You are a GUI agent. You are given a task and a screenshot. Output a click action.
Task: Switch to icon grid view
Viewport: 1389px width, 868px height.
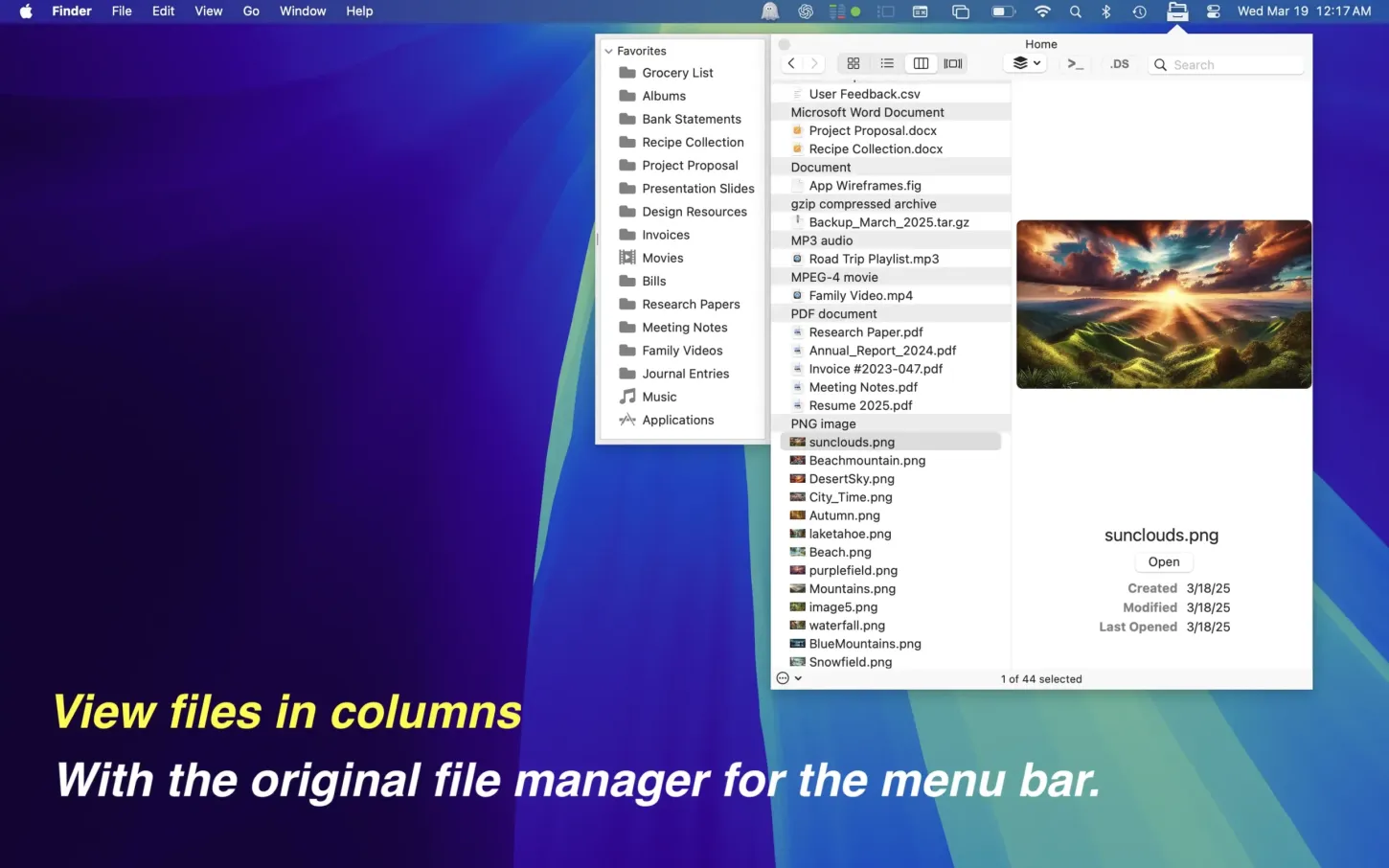click(853, 64)
